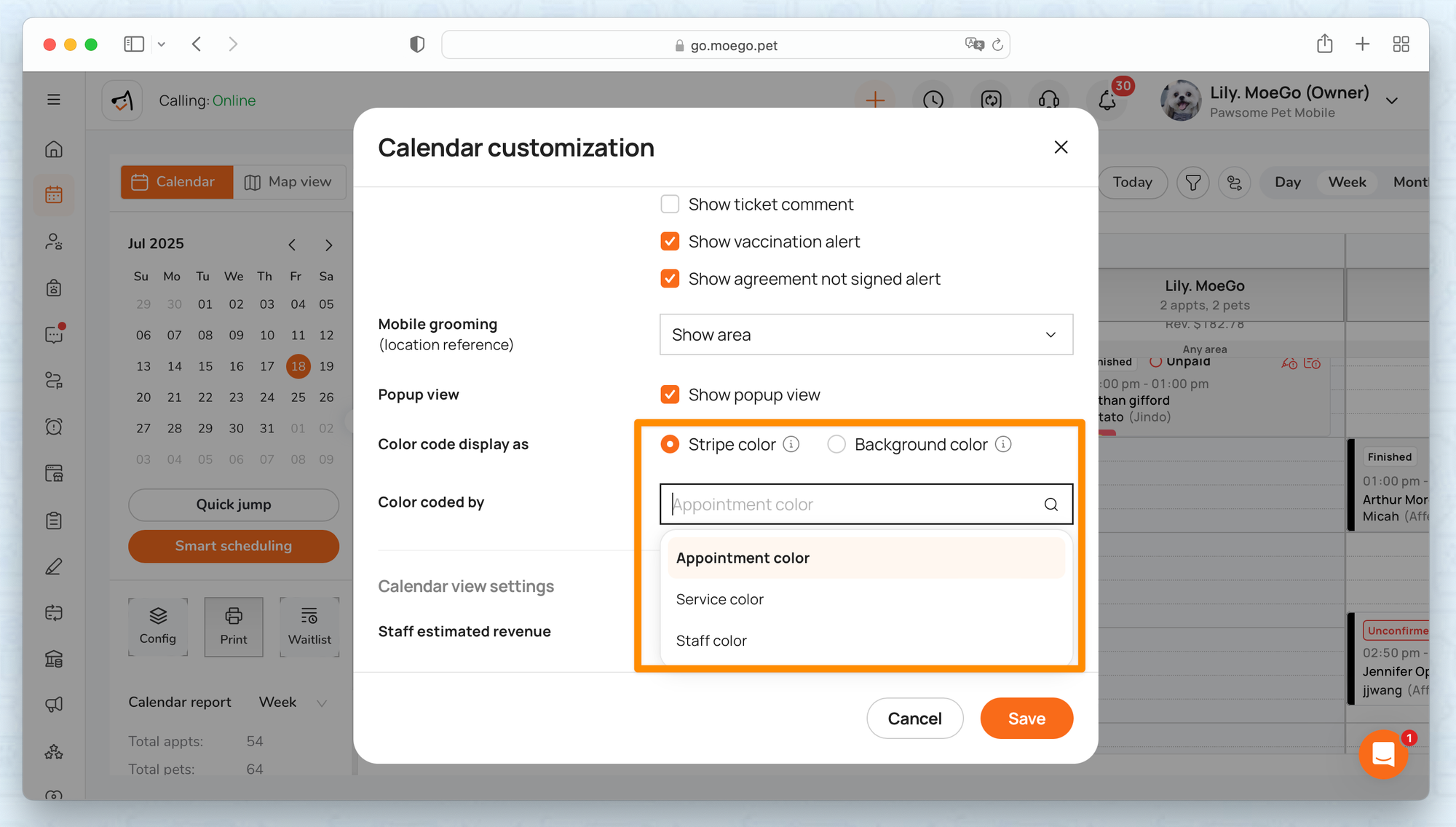Viewport: 1456px width, 827px height.
Task: Enable Show ticket comment checkbox
Action: [670, 204]
